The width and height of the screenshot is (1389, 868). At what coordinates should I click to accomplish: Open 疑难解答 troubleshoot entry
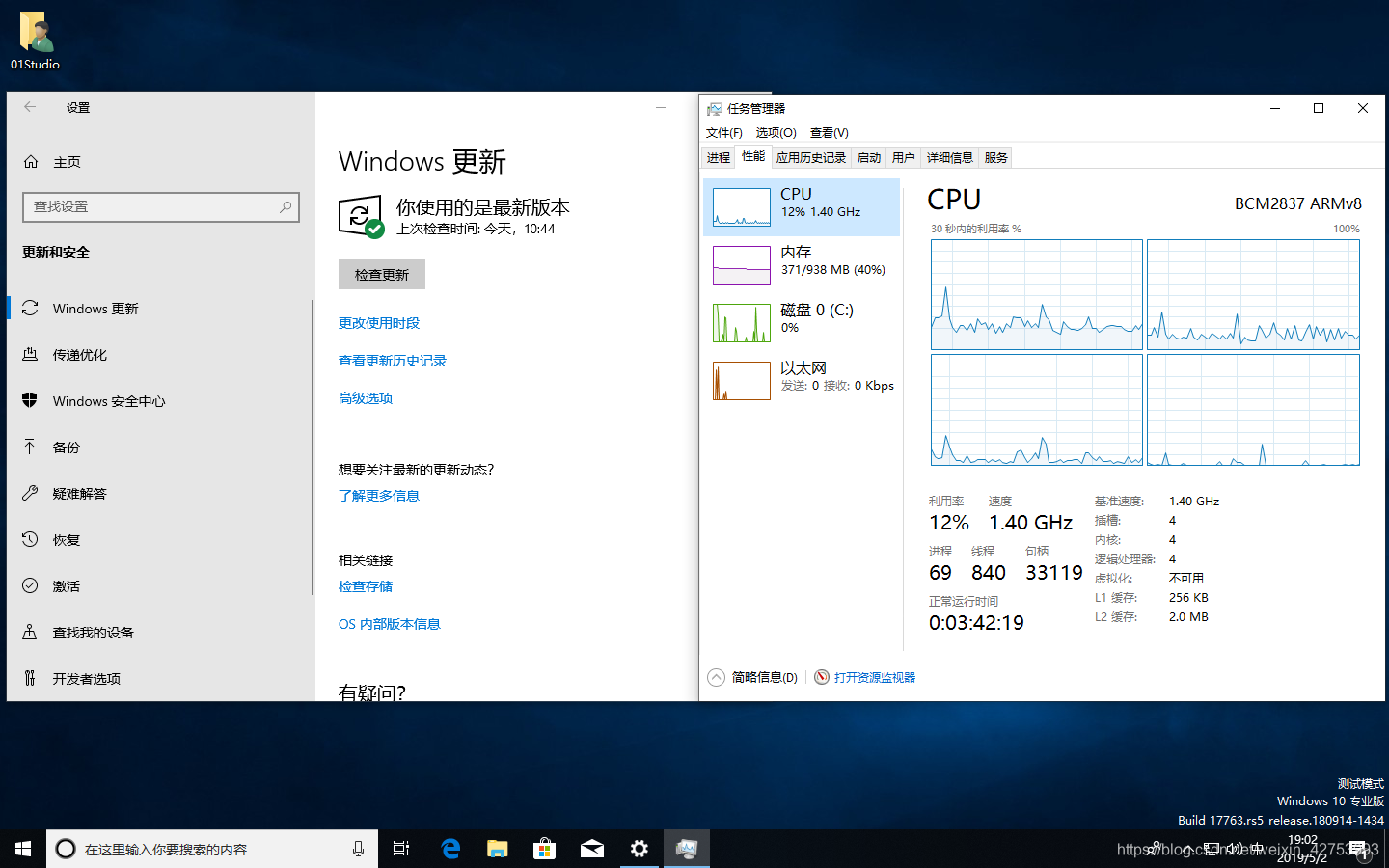(x=160, y=494)
